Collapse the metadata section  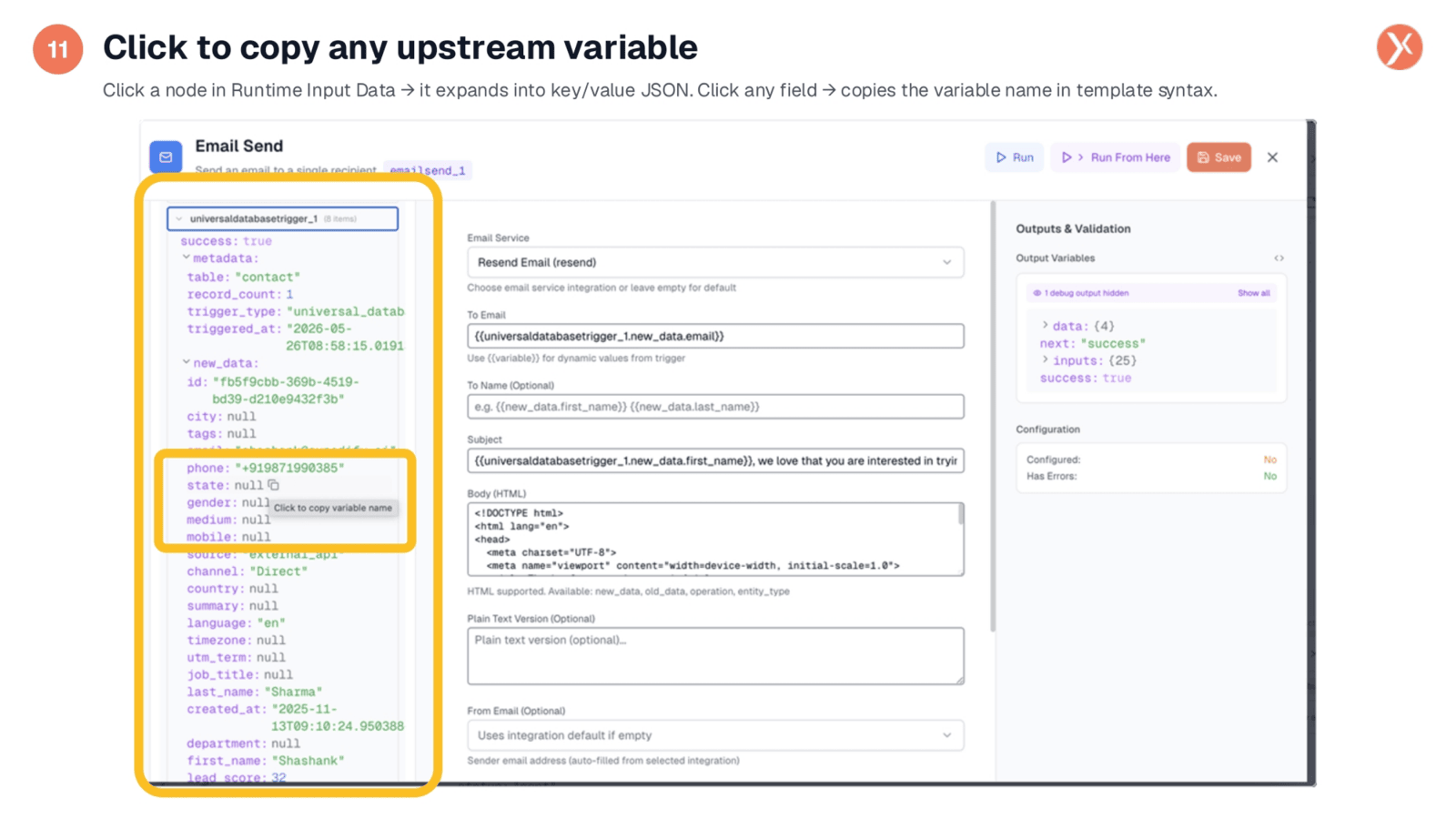pyautogui.click(x=186, y=258)
